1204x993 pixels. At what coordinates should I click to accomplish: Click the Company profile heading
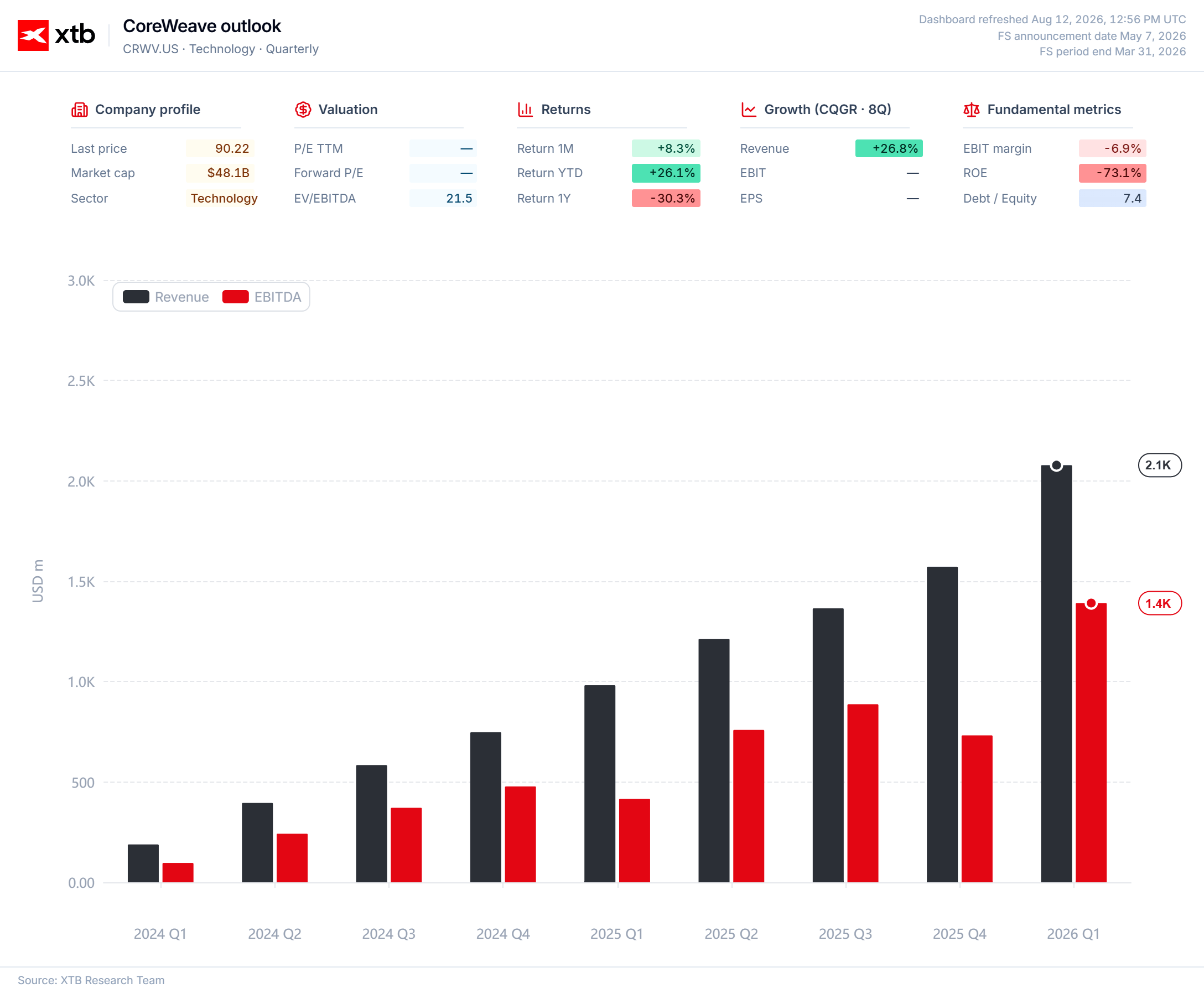pyautogui.click(x=148, y=109)
